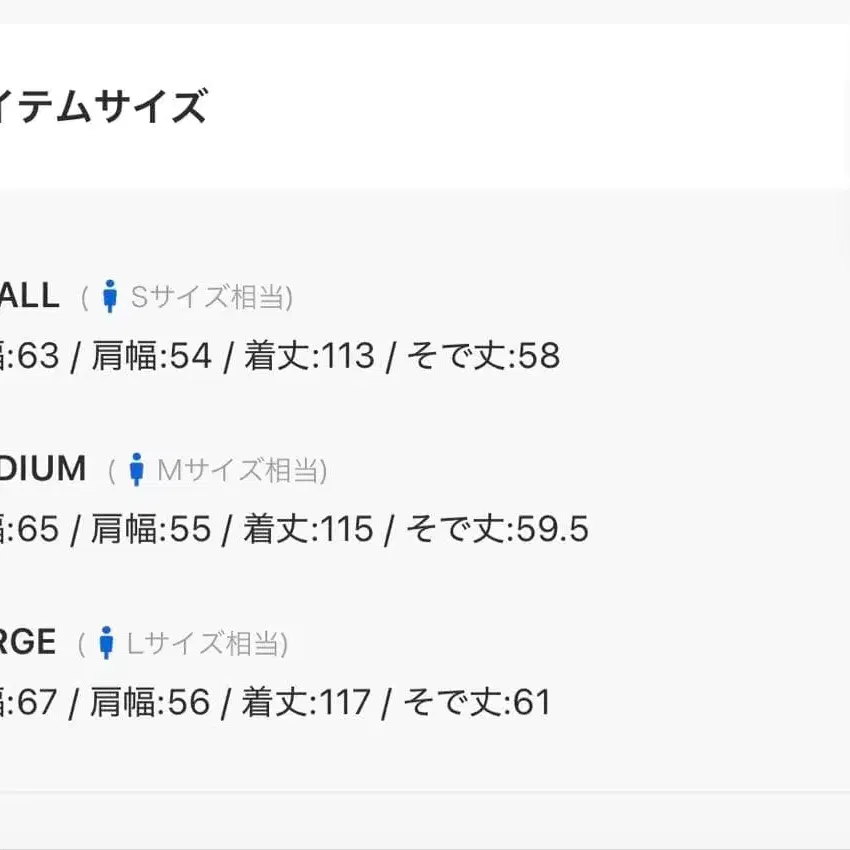850x850 pixels.
Task: Click the Mサイズ相当 text
Action: coord(241,469)
